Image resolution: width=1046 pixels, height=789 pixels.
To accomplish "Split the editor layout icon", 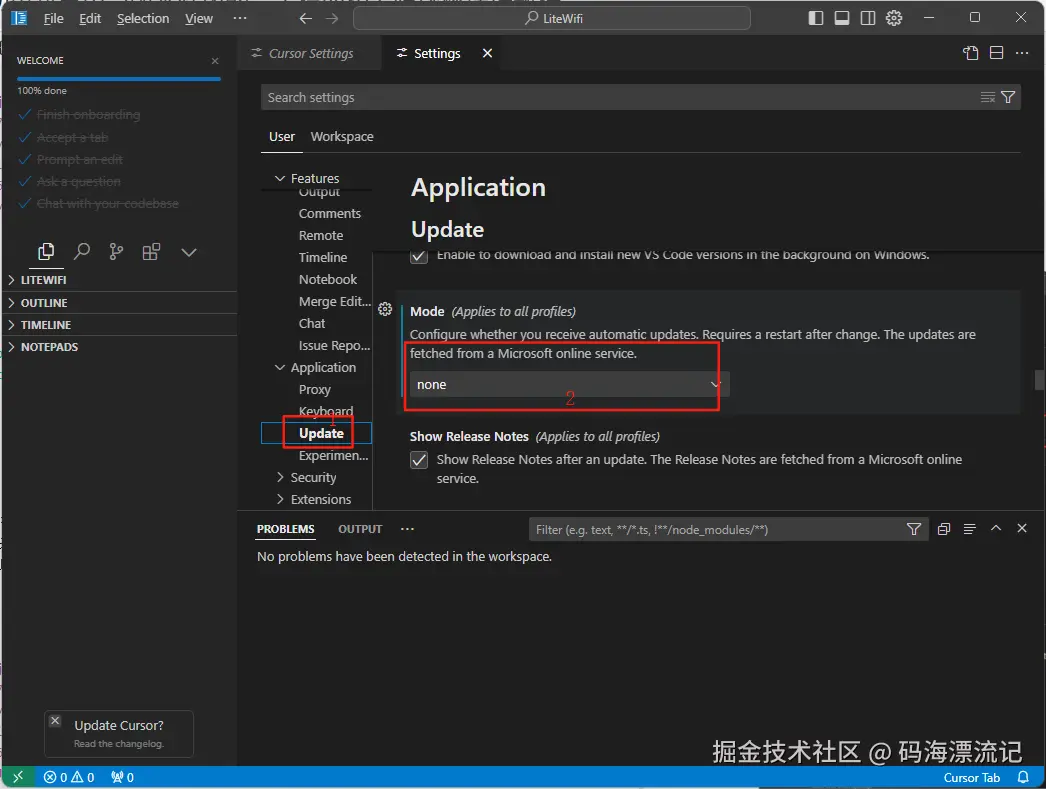I will coord(996,53).
